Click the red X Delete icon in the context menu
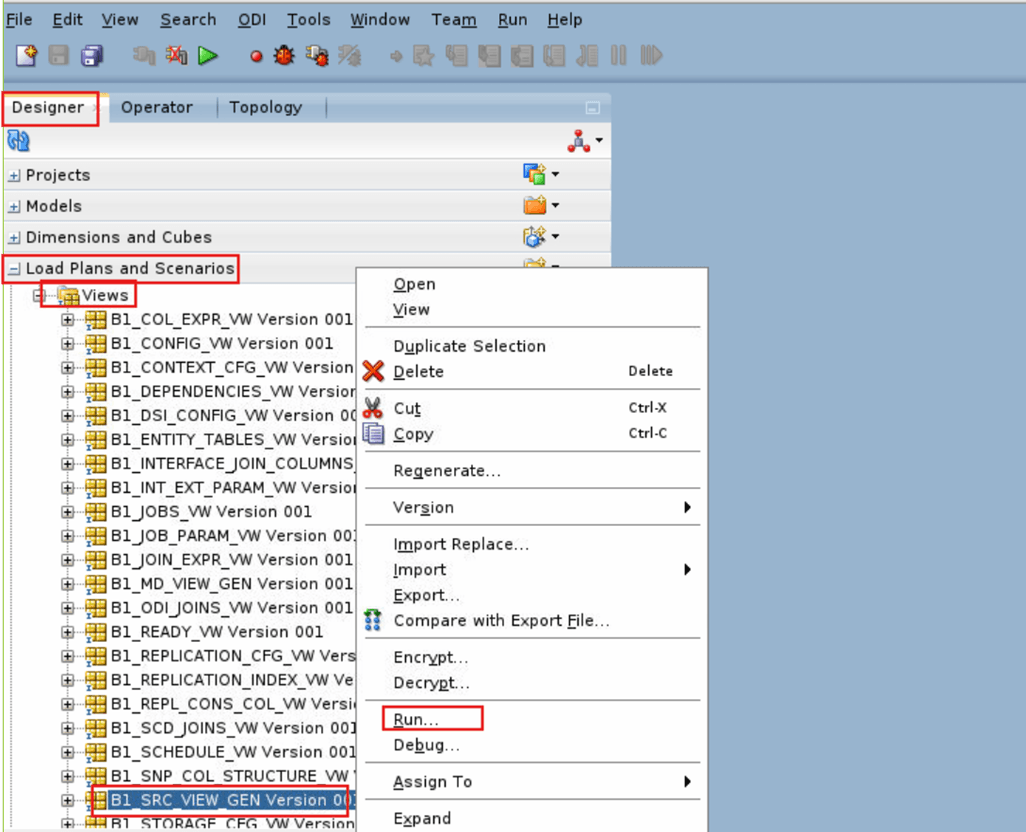Viewport: 1026px width, 832px height. tap(373, 371)
